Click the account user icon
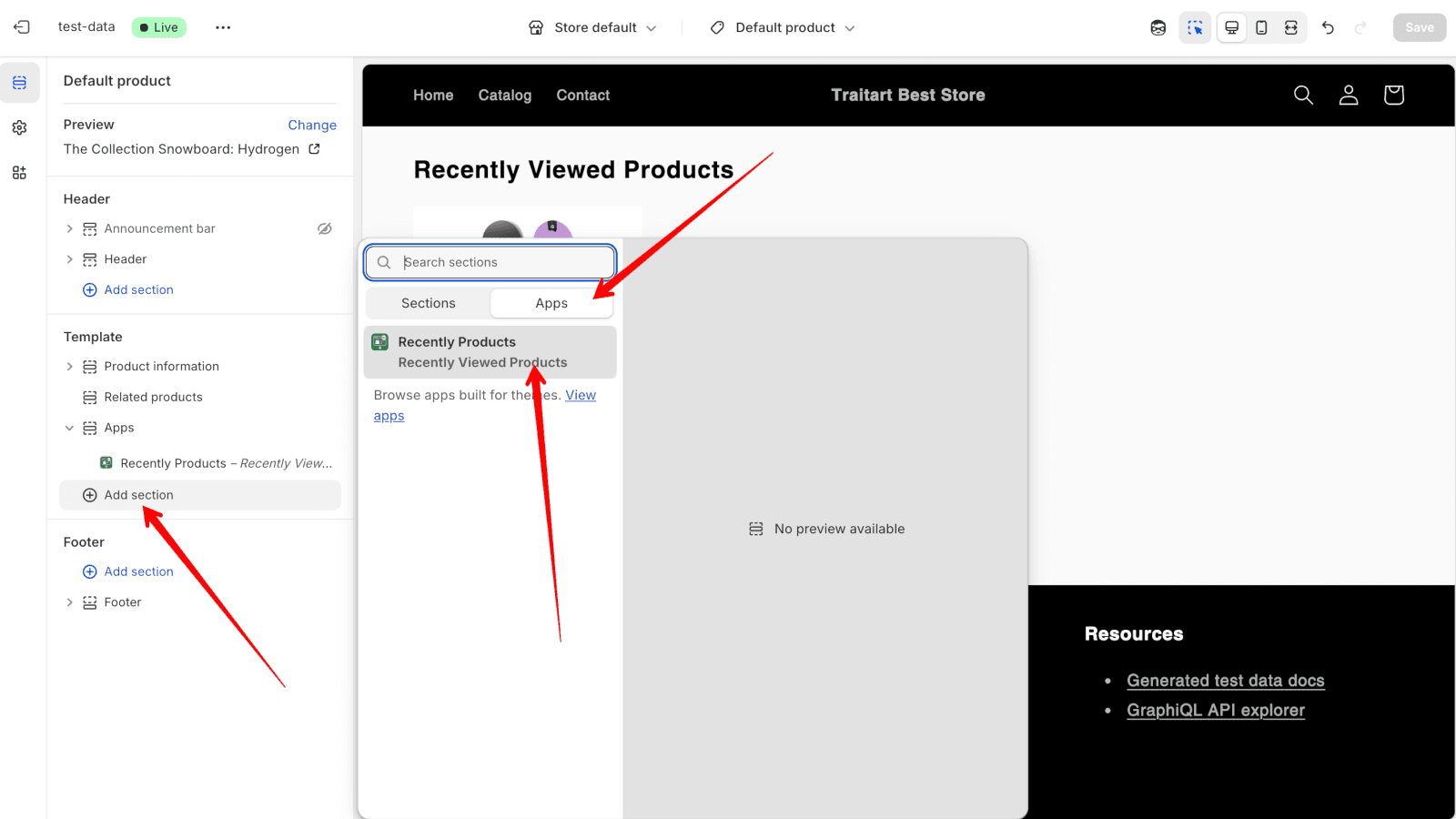Screen dimensions: 1456x819 (1349, 95)
